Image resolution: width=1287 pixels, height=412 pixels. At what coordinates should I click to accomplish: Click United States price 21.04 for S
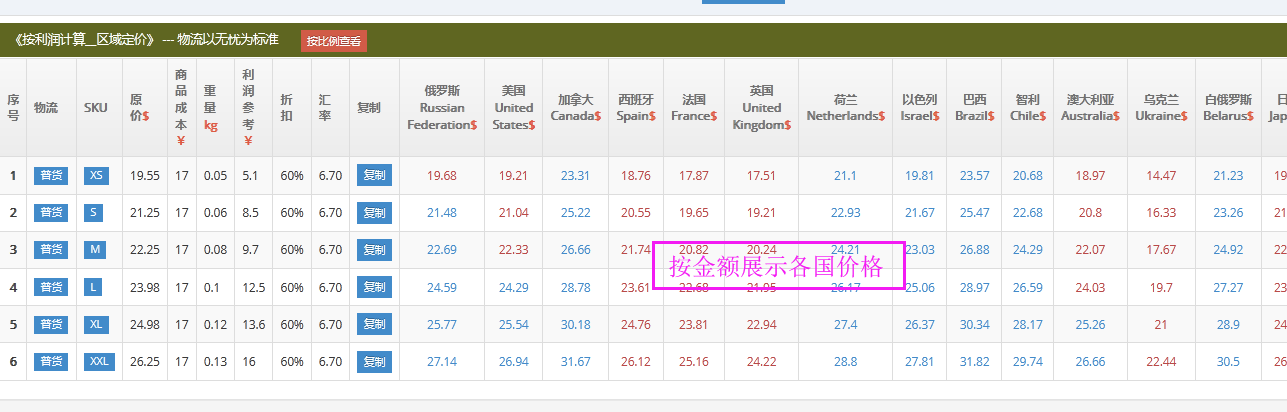(x=514, y=213)
